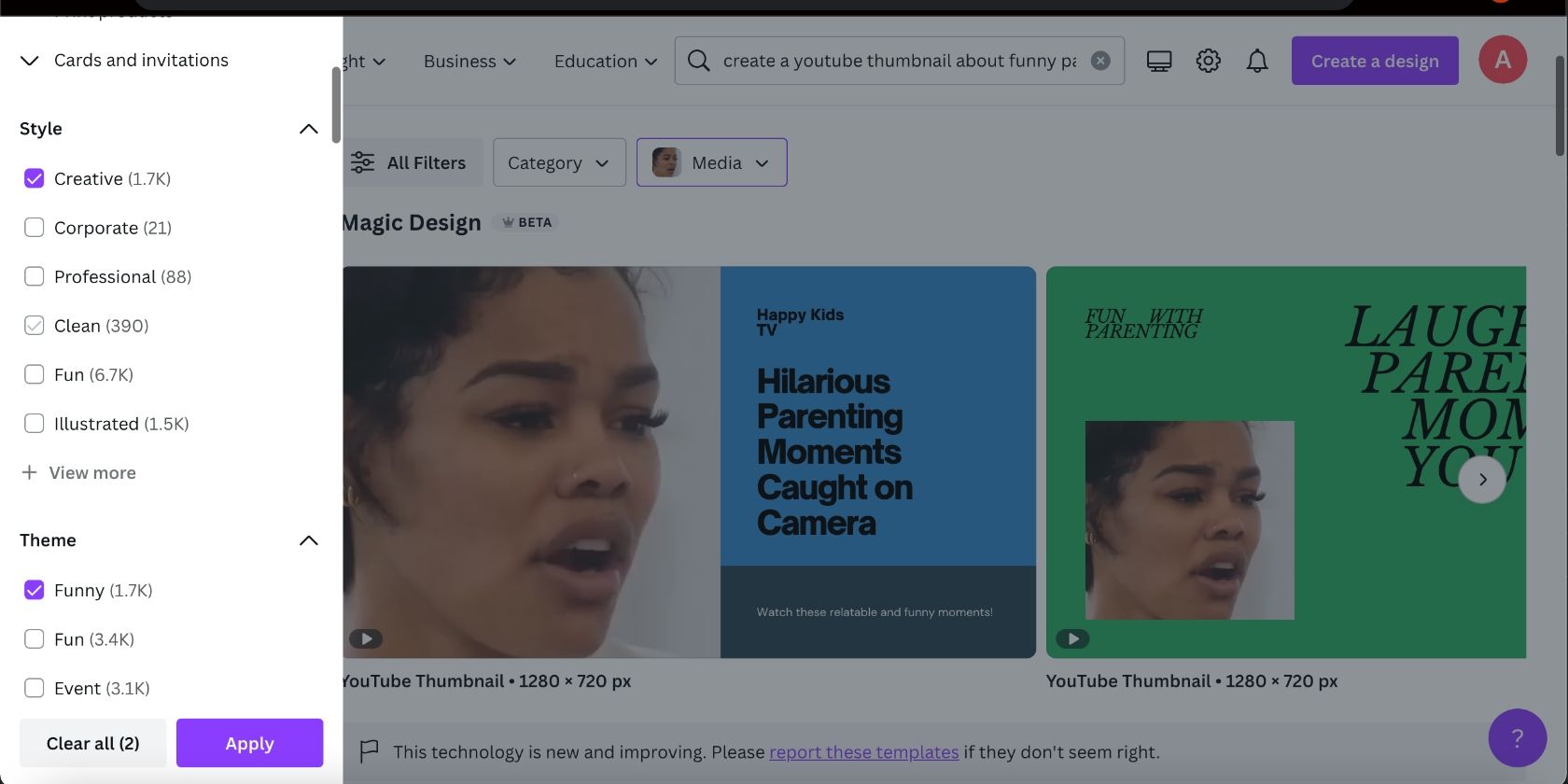
Task: Click the Magic Design heading
Action: [412, 222]
